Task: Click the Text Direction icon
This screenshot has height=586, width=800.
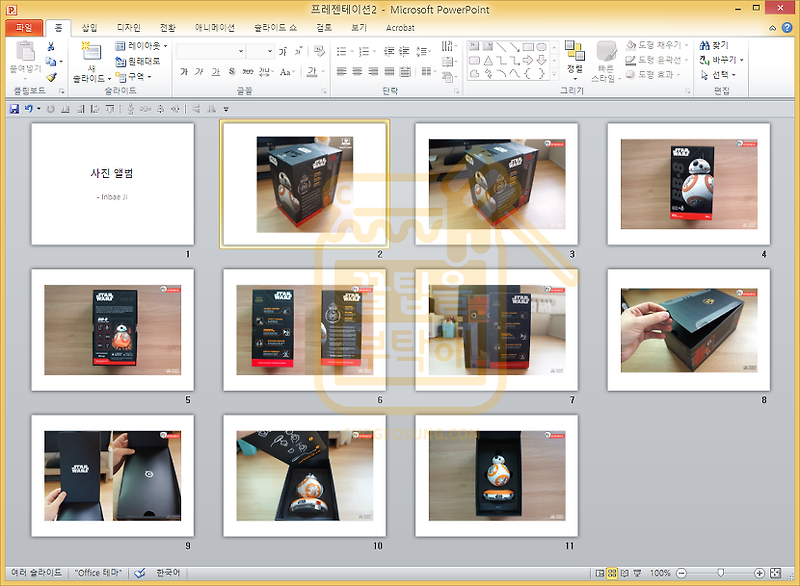Action: pos(448,46)
